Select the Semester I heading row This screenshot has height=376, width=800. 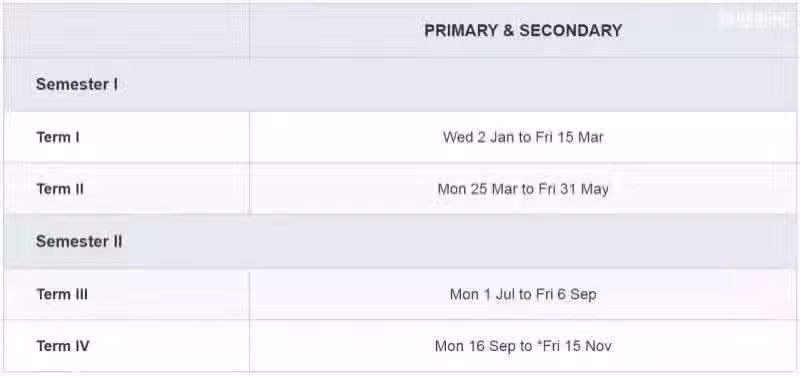coord(400,85)
